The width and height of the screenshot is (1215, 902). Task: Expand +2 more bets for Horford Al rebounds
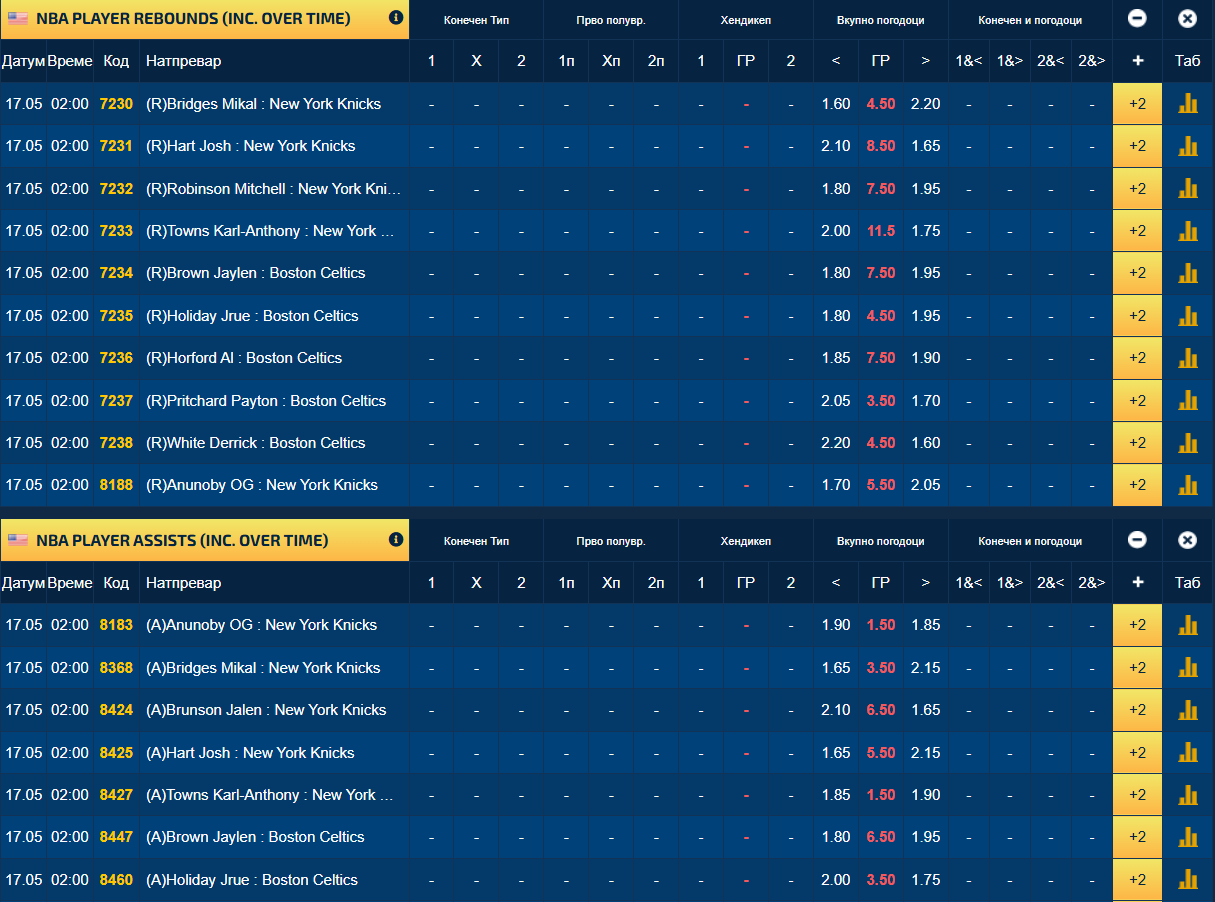pos(1137,358)
